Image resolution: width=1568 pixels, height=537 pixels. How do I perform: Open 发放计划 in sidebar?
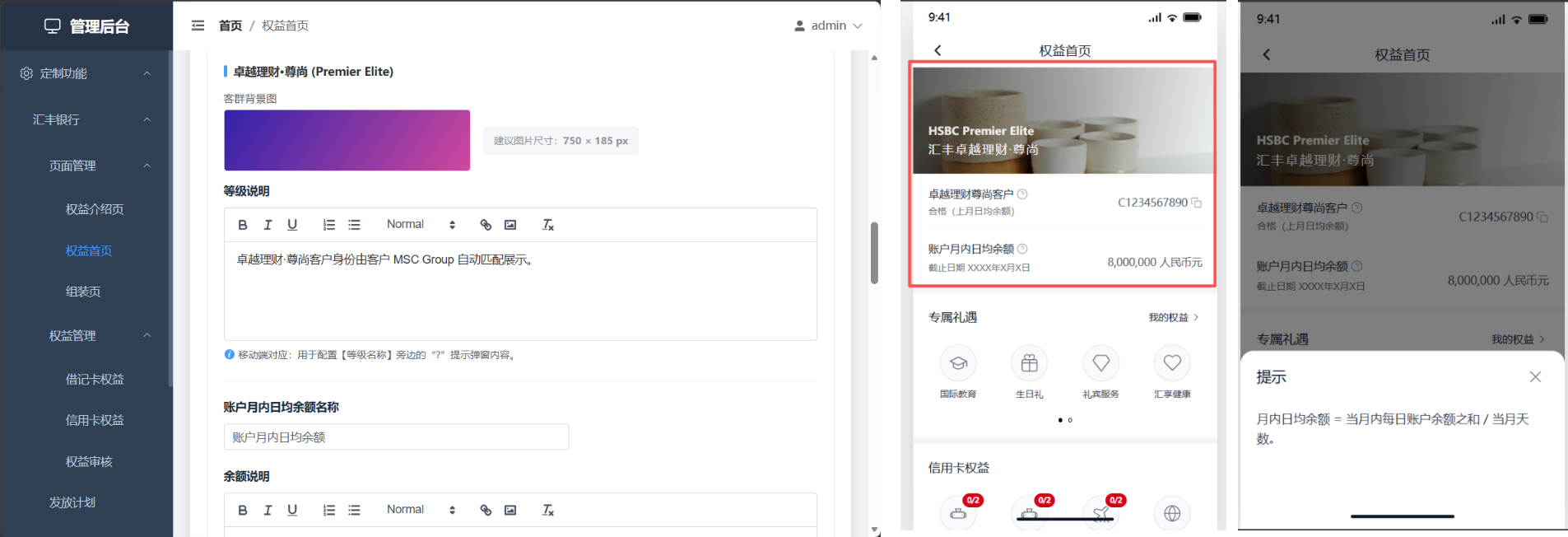(x=72, y=502)
